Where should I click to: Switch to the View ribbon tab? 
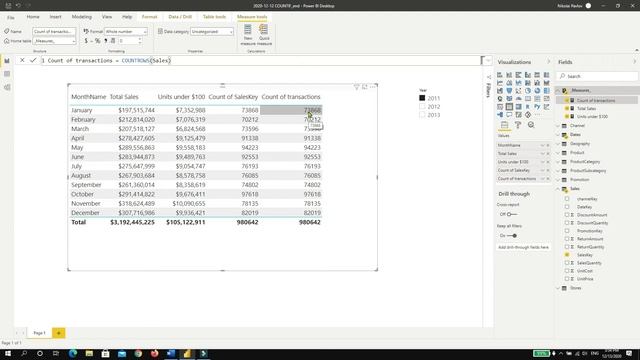pyautogui.click(x=107, y=17)
